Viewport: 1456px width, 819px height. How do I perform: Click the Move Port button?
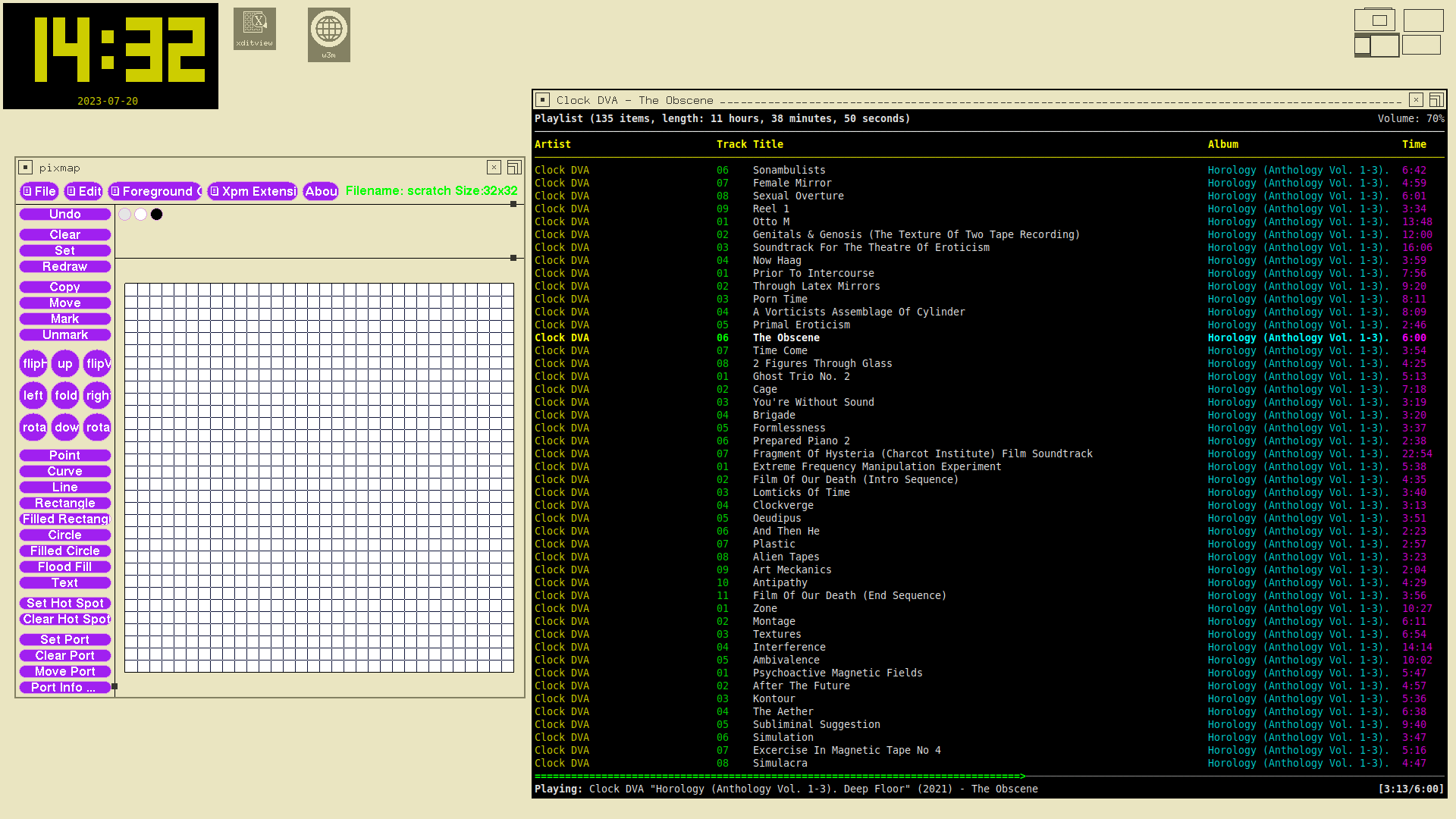65,672
